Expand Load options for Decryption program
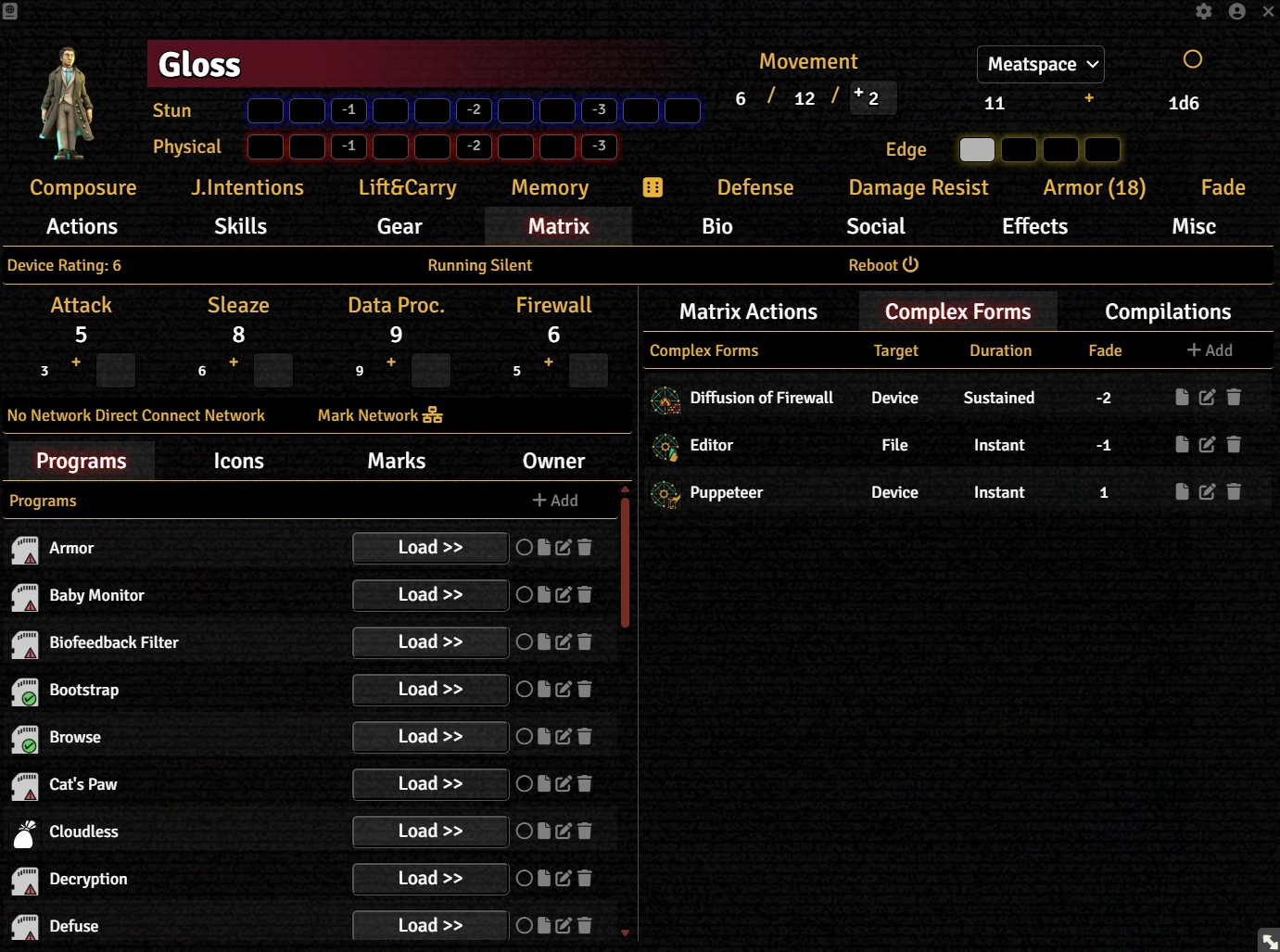 (430, 879)
